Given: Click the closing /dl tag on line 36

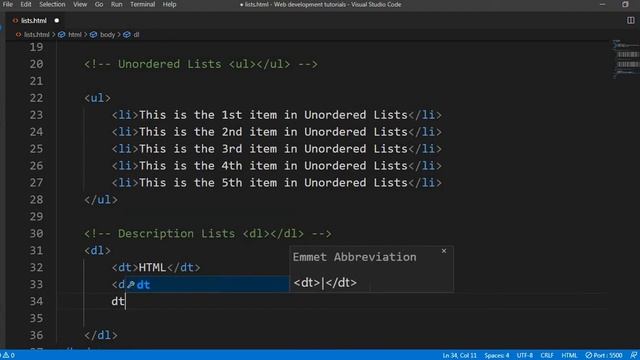Looking at the screenshot, I should pyautogui.click(x=101, y=335).
